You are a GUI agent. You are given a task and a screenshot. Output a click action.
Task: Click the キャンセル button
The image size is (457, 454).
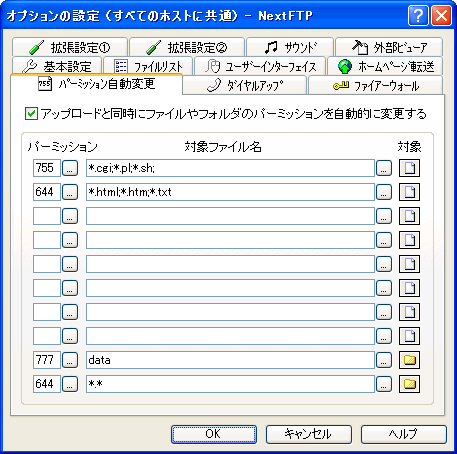coord(309,434)
